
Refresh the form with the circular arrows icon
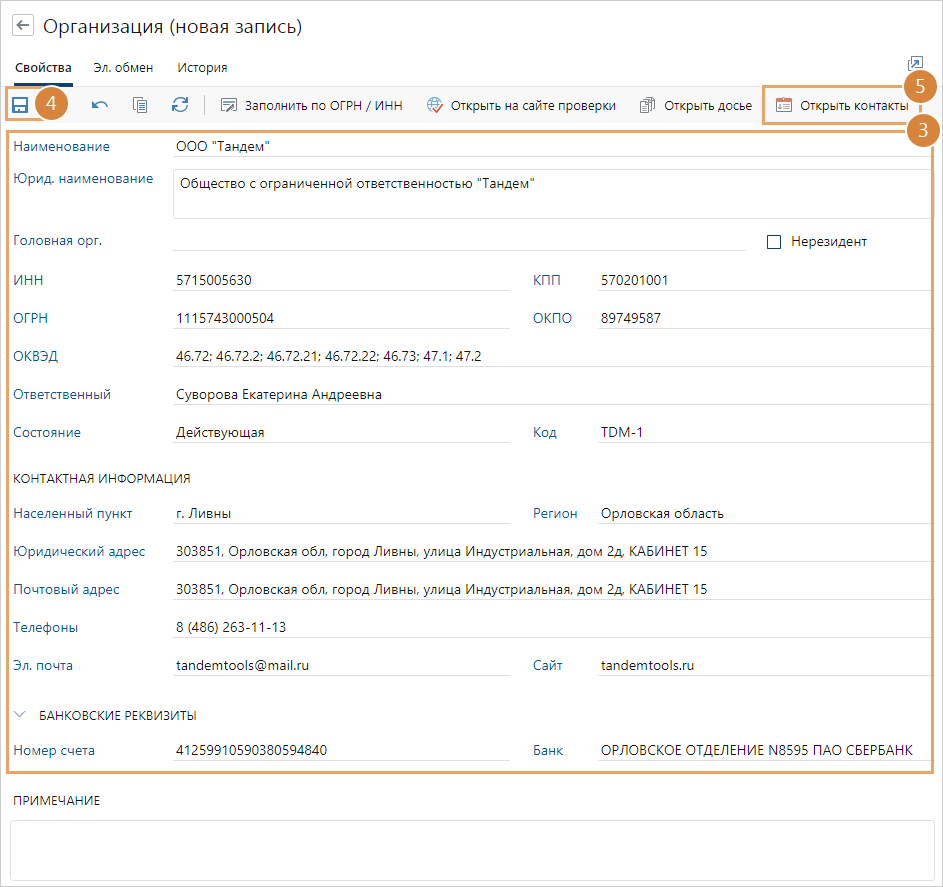(180, 105)
